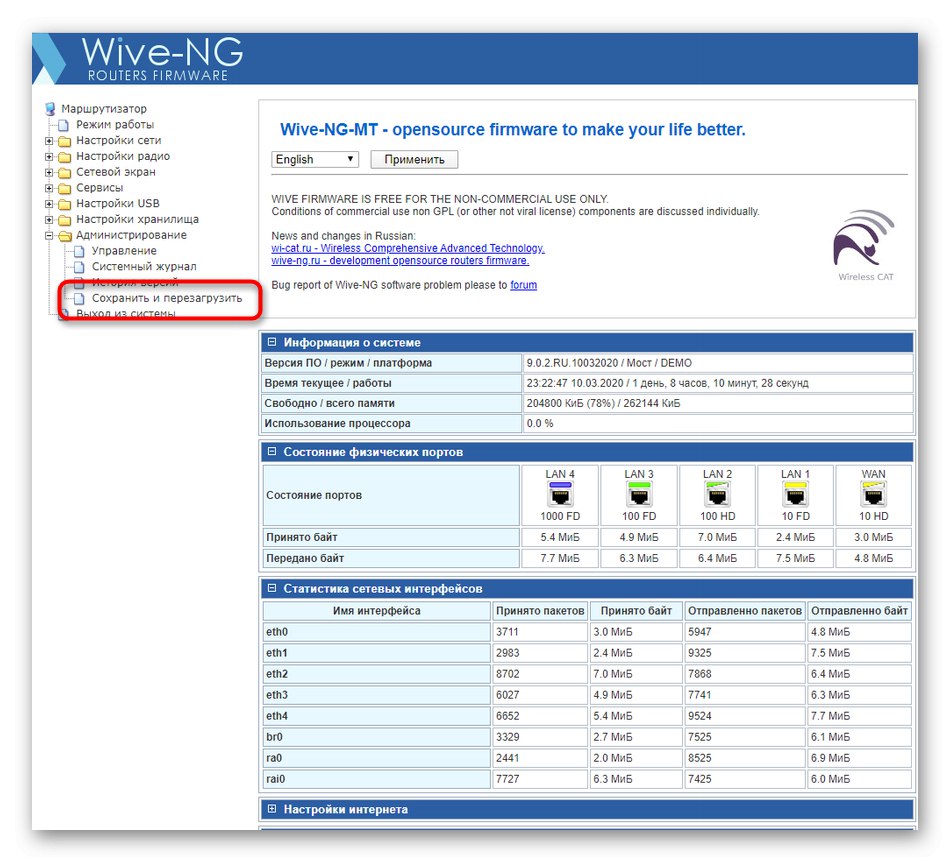Open the wi-cat.ru Wireless Comprehensive Advanced Technology link
Viewport: 950px width, 862px height.
click(x=408, y=248)
